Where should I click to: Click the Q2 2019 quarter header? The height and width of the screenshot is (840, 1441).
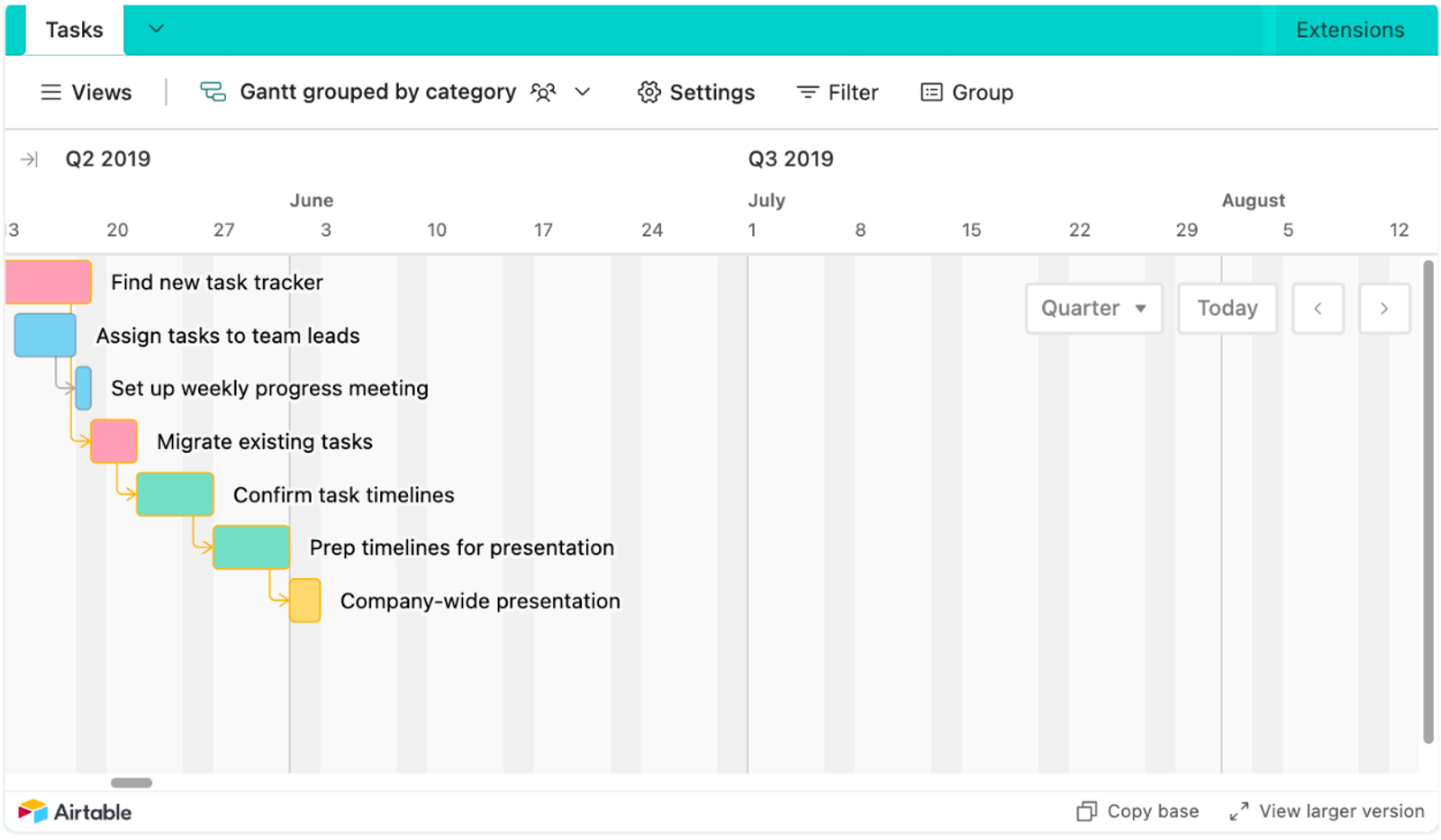click(108, 159)
